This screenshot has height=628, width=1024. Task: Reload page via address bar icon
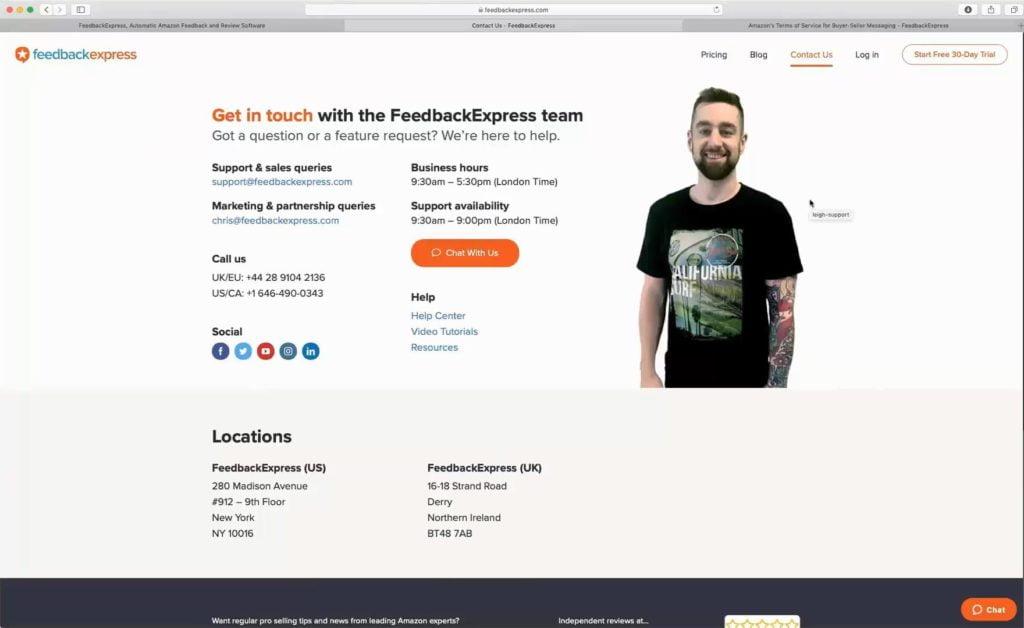[716, 10]
